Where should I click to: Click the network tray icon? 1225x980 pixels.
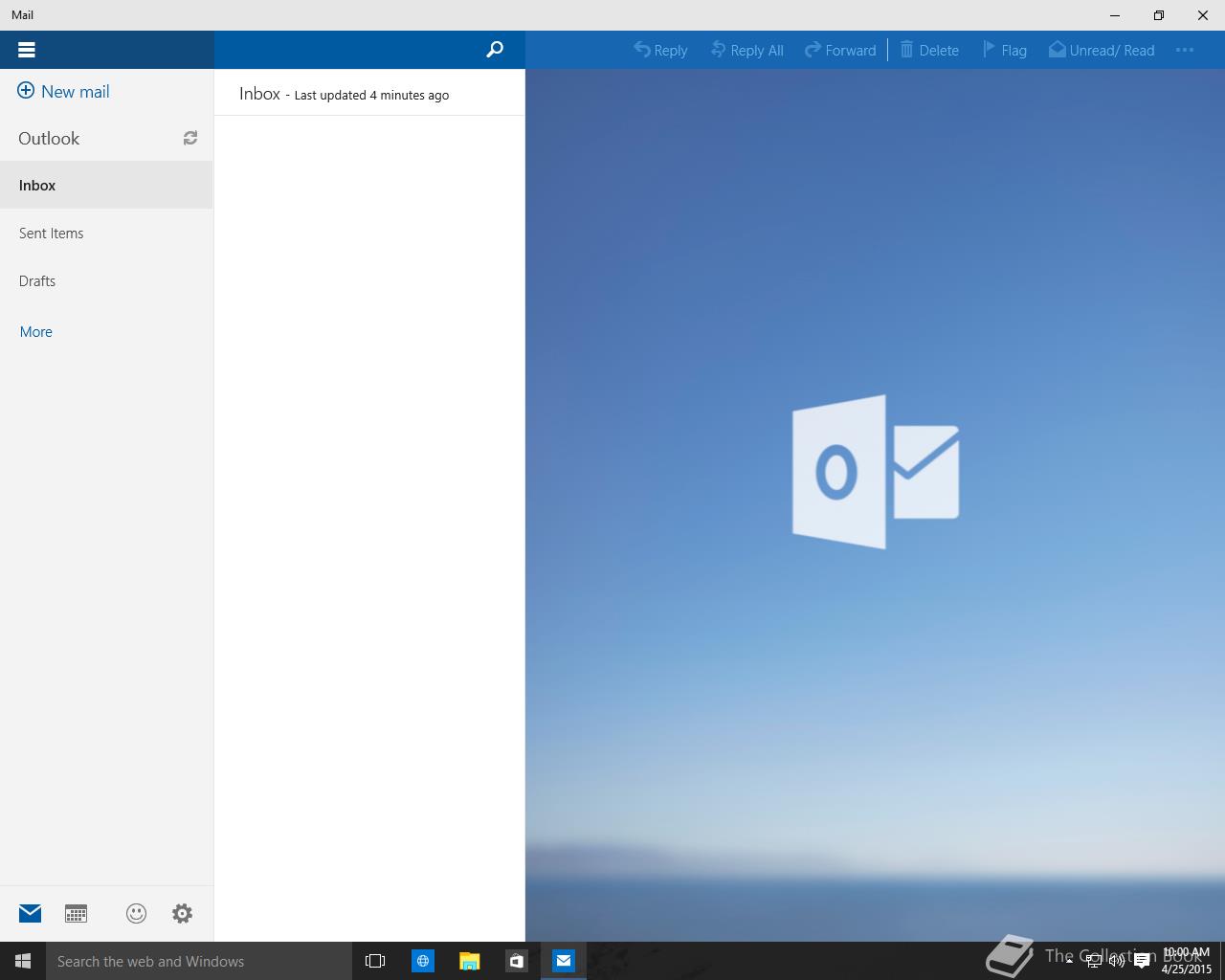point(1093,961)
